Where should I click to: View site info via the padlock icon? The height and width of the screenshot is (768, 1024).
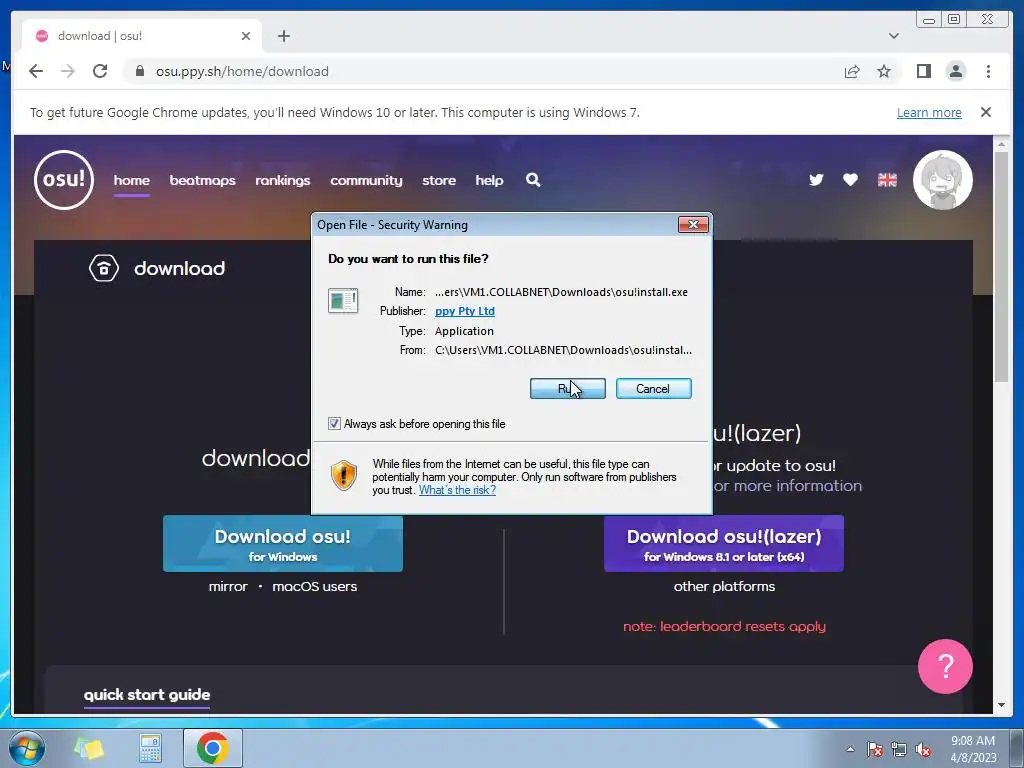139,71
